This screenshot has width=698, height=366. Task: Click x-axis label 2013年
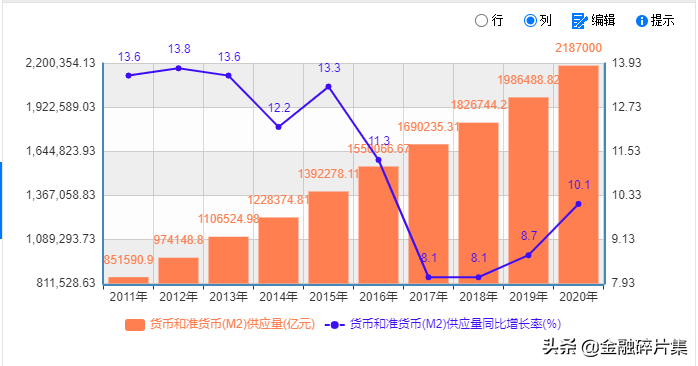228,297
